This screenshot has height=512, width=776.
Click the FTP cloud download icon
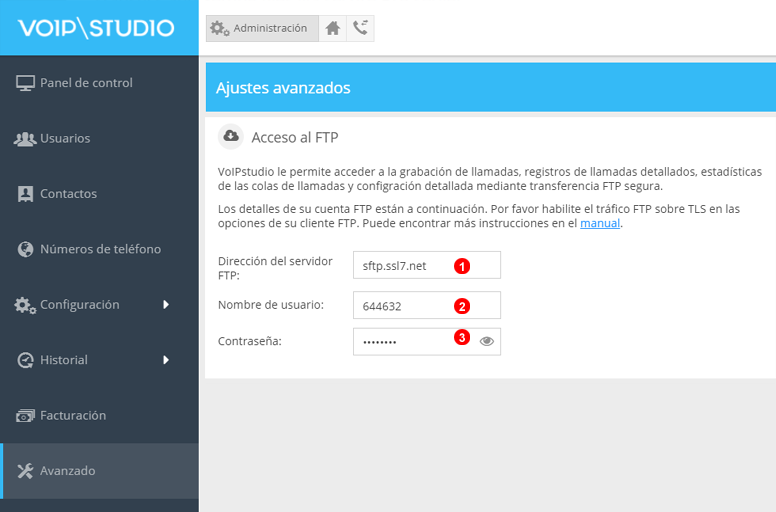[231, 136]
